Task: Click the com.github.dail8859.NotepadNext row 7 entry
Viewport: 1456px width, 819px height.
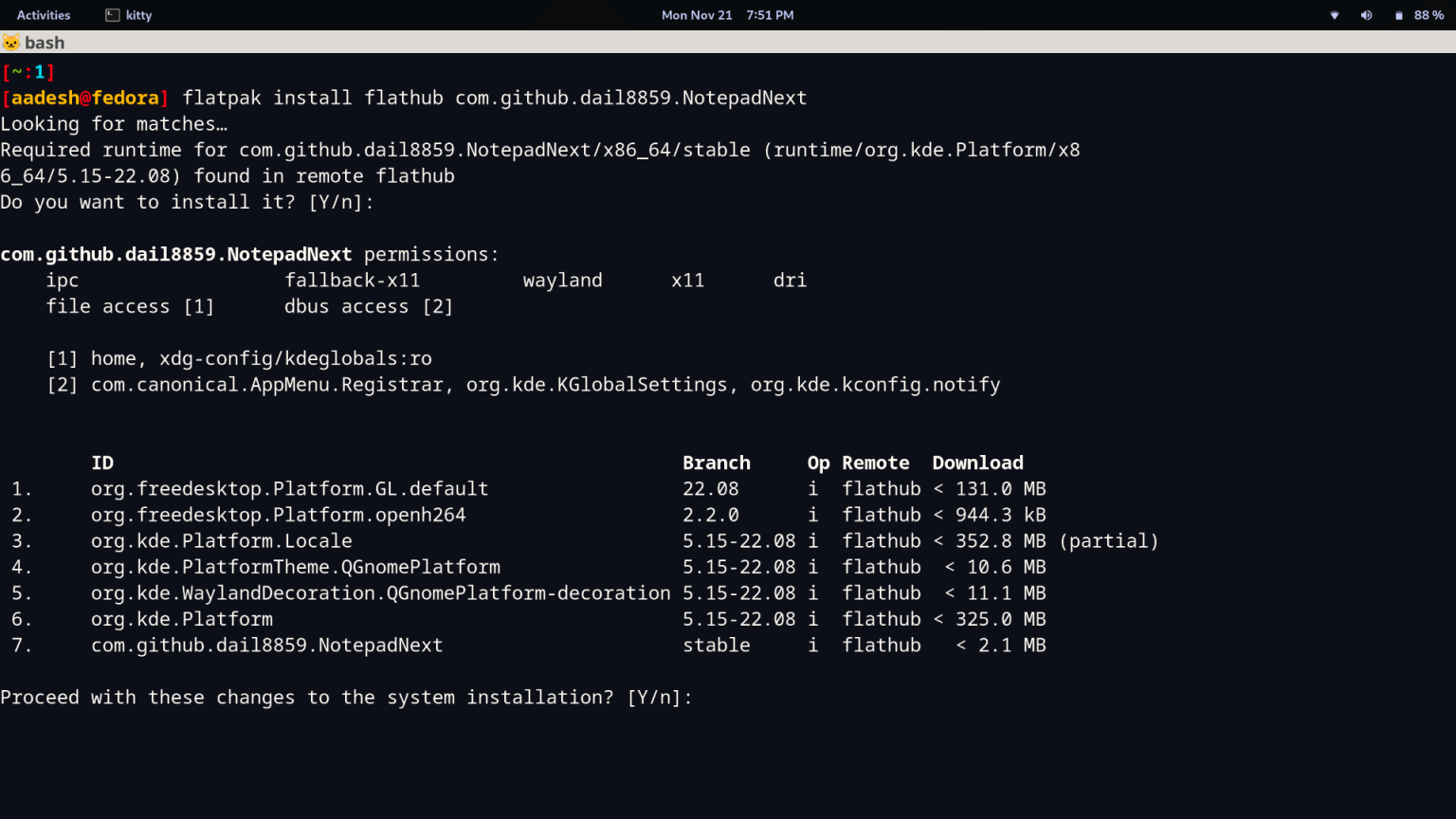Action: click(266, 645)
